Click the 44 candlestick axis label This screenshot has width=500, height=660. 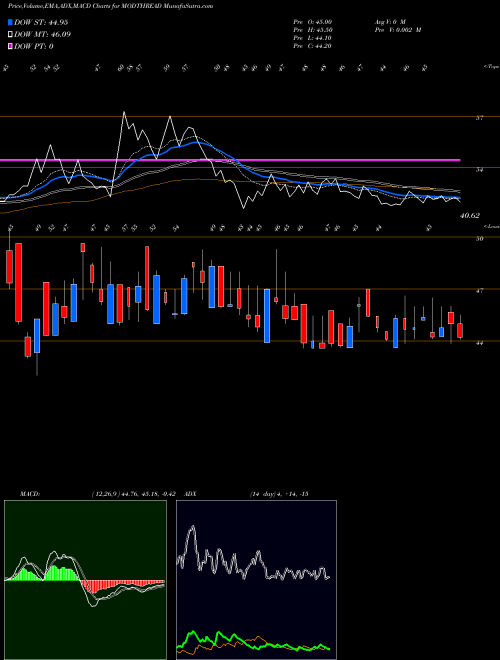[x=479, y=343]
